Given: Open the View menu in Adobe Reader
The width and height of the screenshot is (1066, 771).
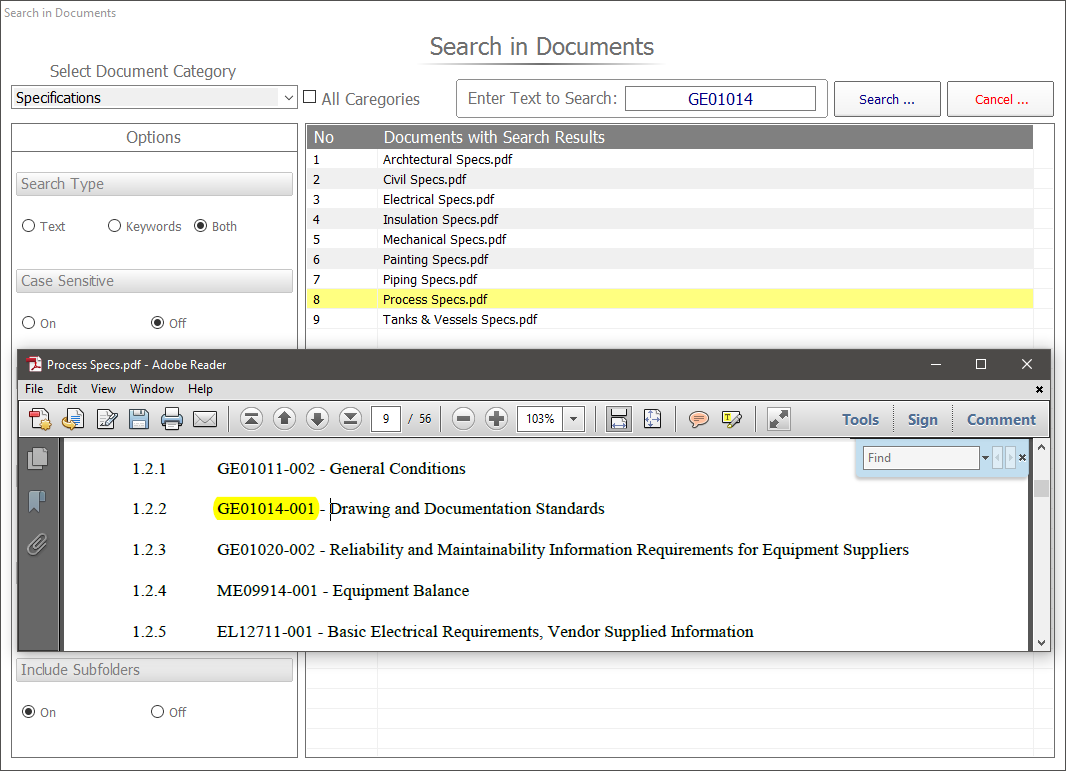Looking at the screenshot, I should [x=103, y=389].
